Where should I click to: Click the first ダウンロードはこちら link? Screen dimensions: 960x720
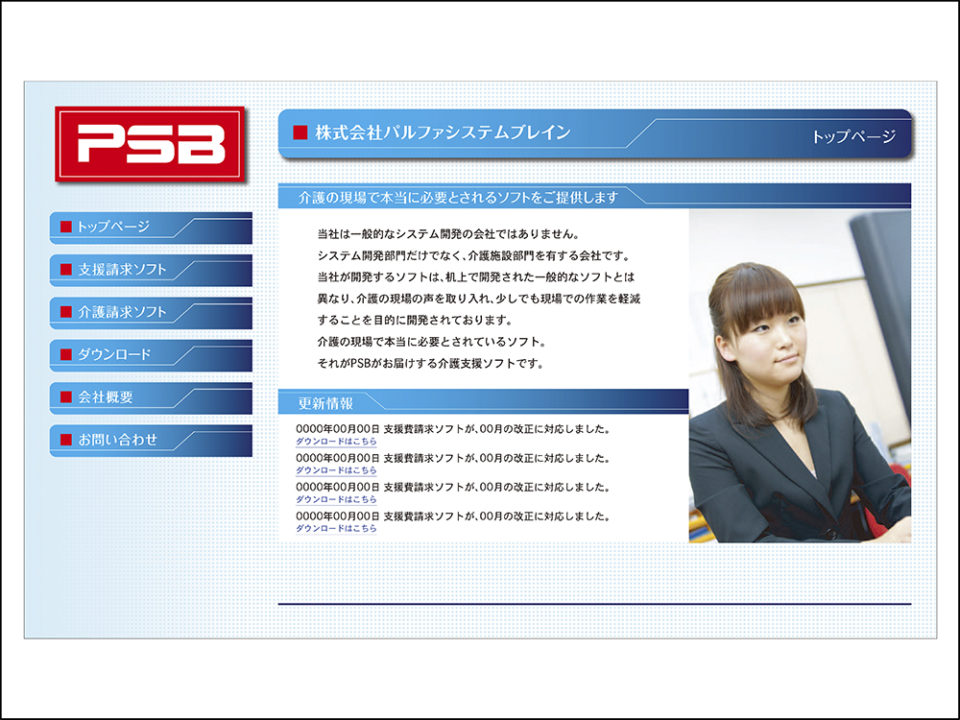336,441
